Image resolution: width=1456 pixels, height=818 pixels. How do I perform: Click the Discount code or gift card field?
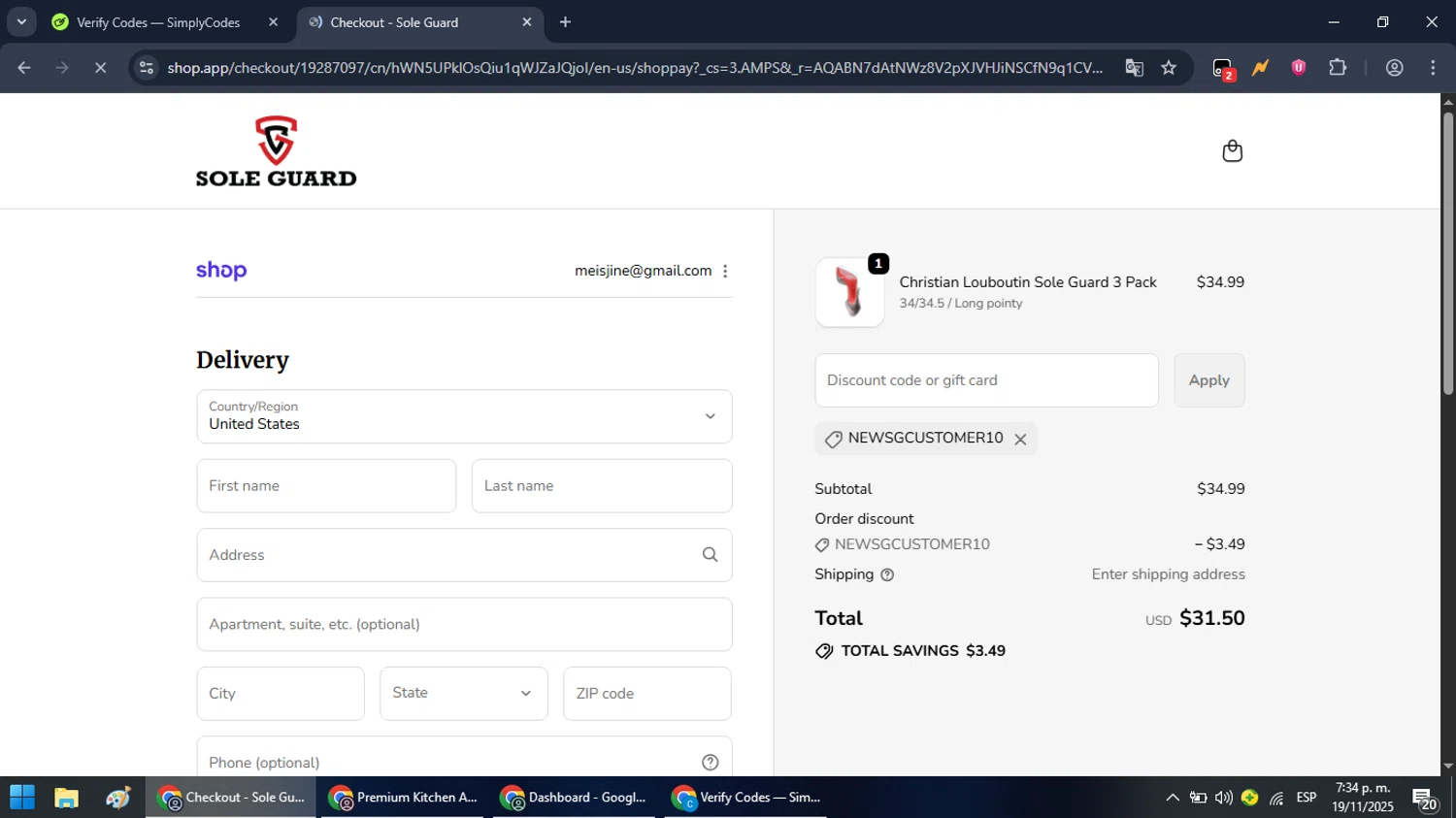[986, 380]
